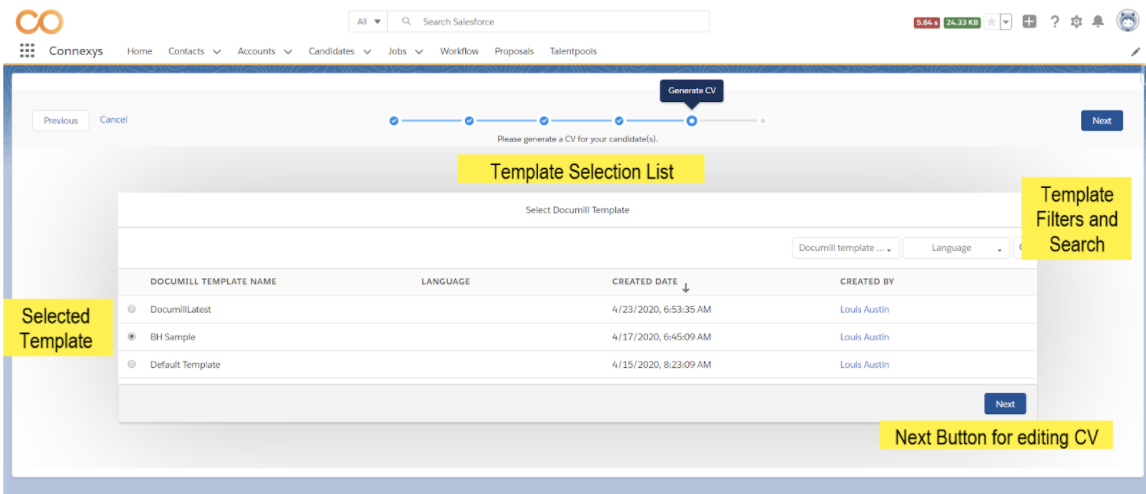This screenshot has height=494, width=1146.
Task: Open the Contacts tab
Action: pyautogui.click(x=186, y=51)
